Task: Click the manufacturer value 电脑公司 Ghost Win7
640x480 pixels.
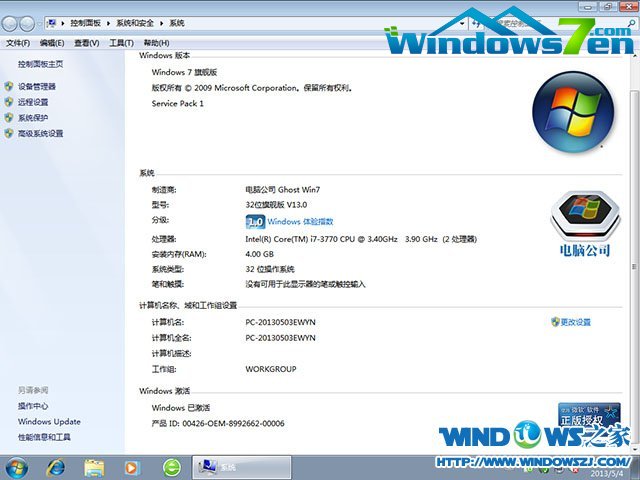Action: (x=282, y=190)
